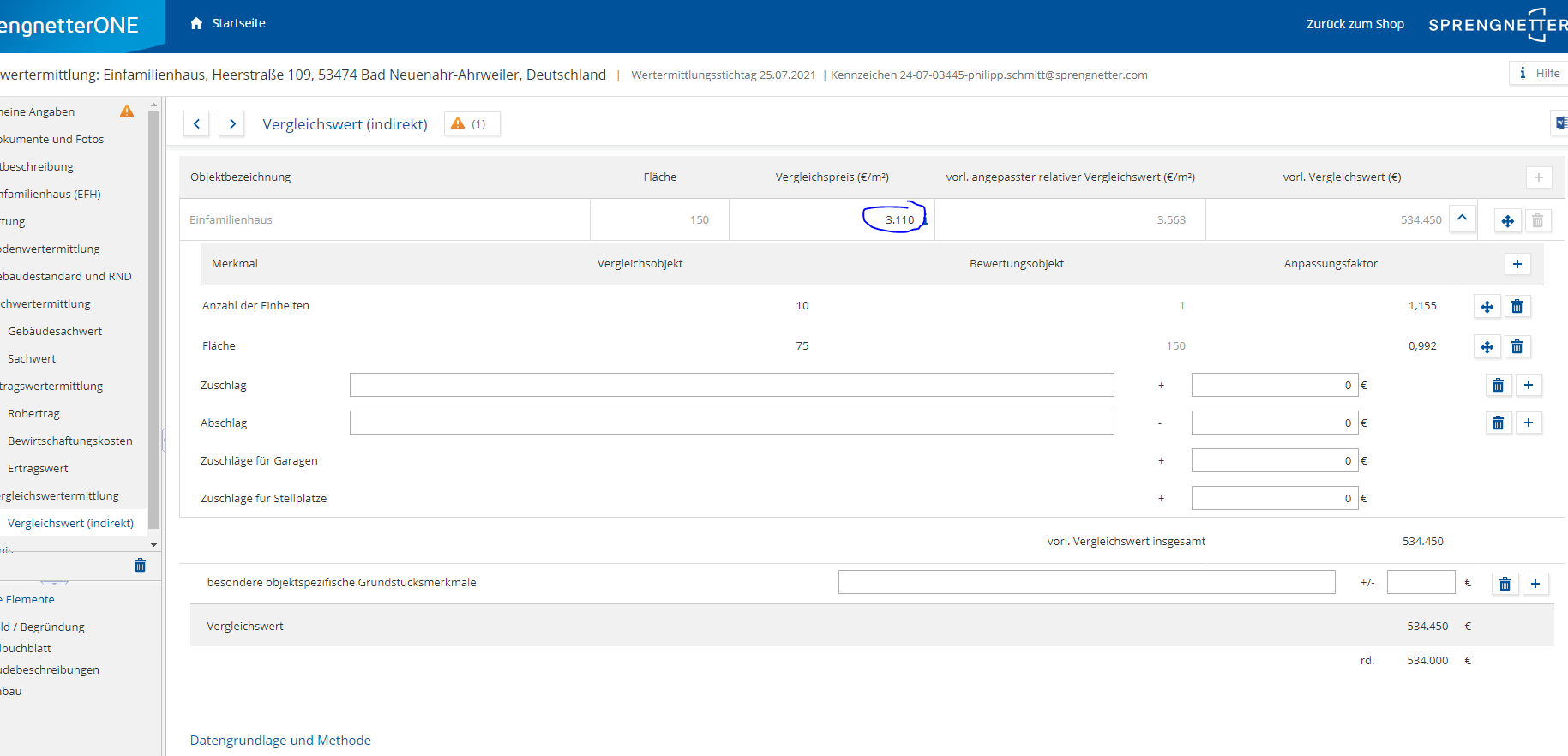Click the trash icon in Zuschlag row

[1498, 386]
